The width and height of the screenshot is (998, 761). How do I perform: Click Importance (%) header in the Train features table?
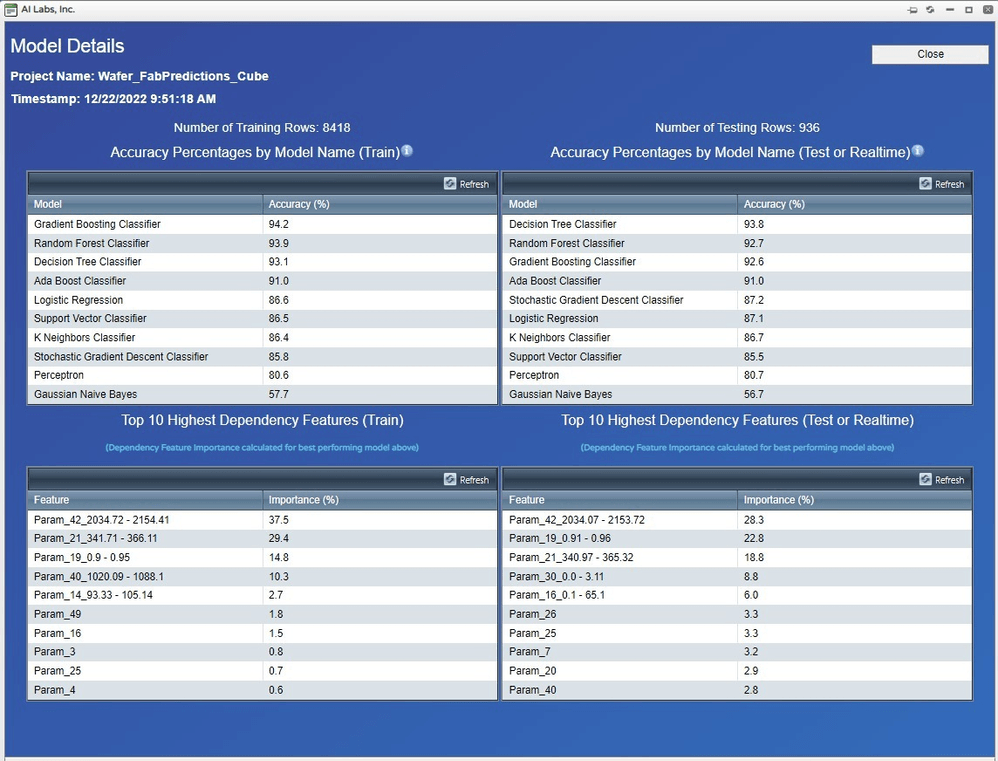(x=380, y=500)
